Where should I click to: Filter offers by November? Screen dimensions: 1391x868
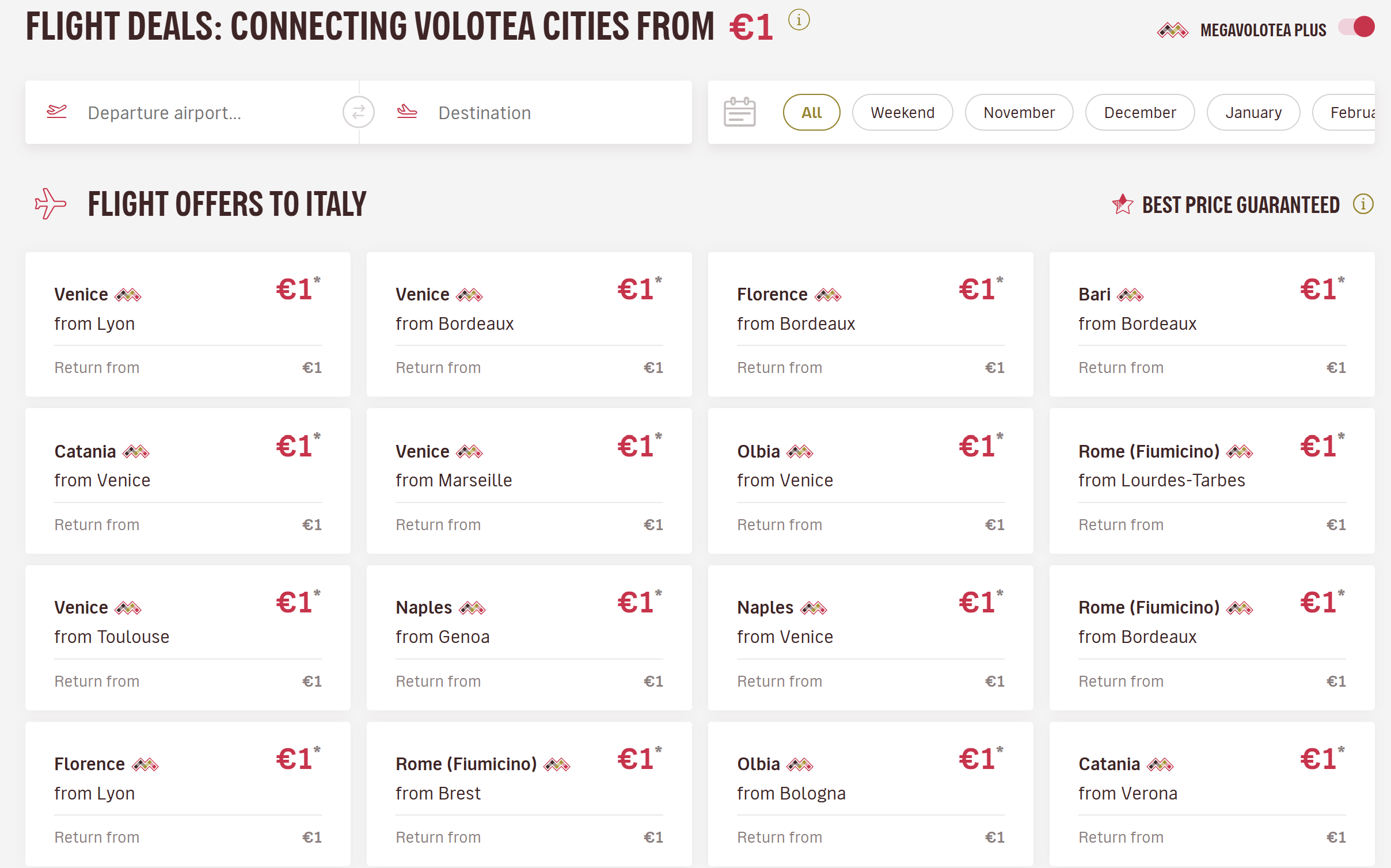[1019, 112]
